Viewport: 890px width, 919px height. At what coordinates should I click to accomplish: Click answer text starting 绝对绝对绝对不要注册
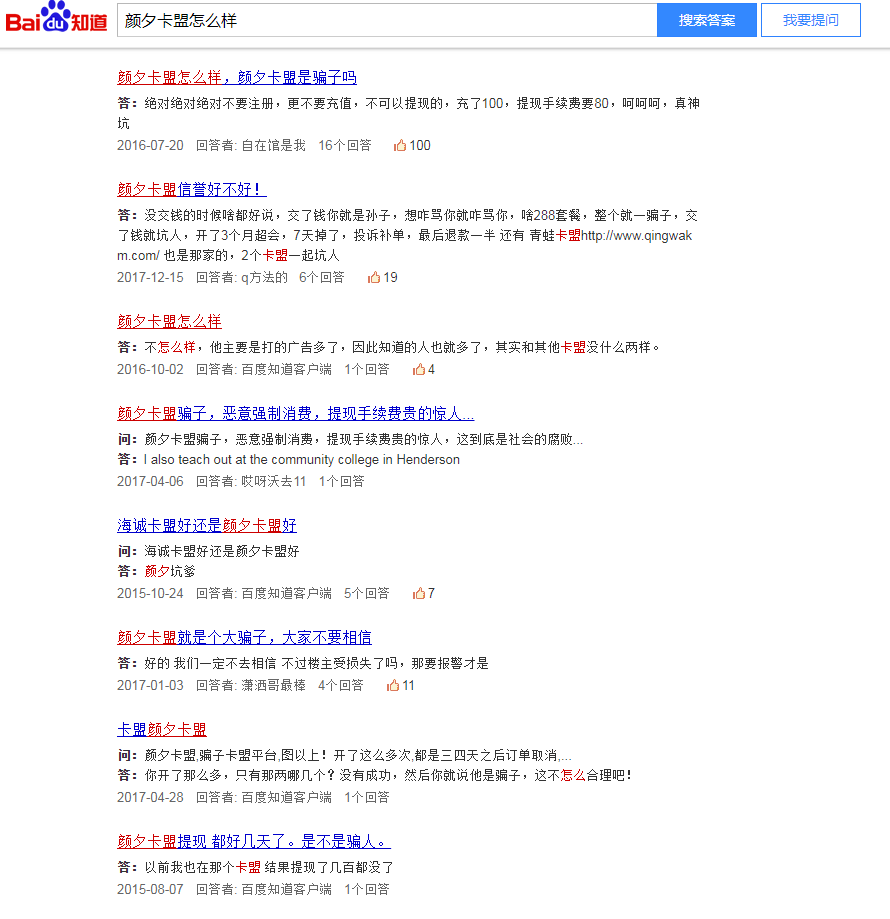[408, 113]
